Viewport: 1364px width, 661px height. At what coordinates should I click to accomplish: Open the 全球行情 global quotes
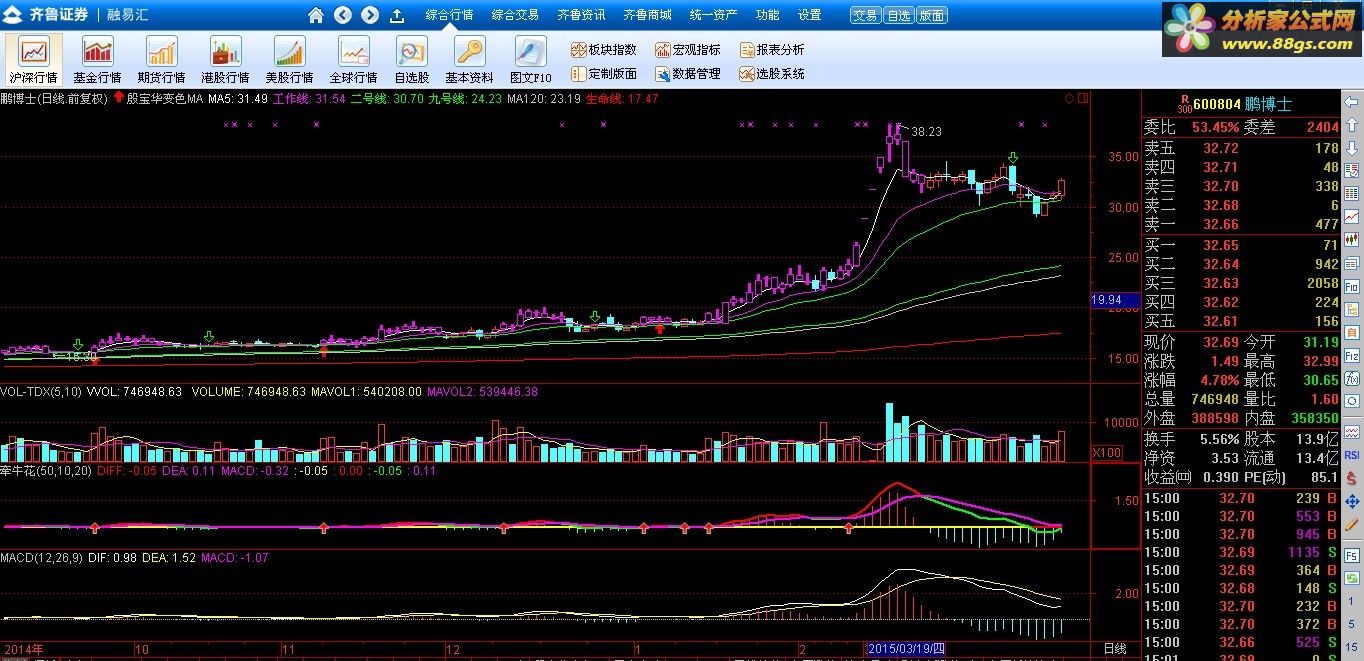[x=353, y=59]
